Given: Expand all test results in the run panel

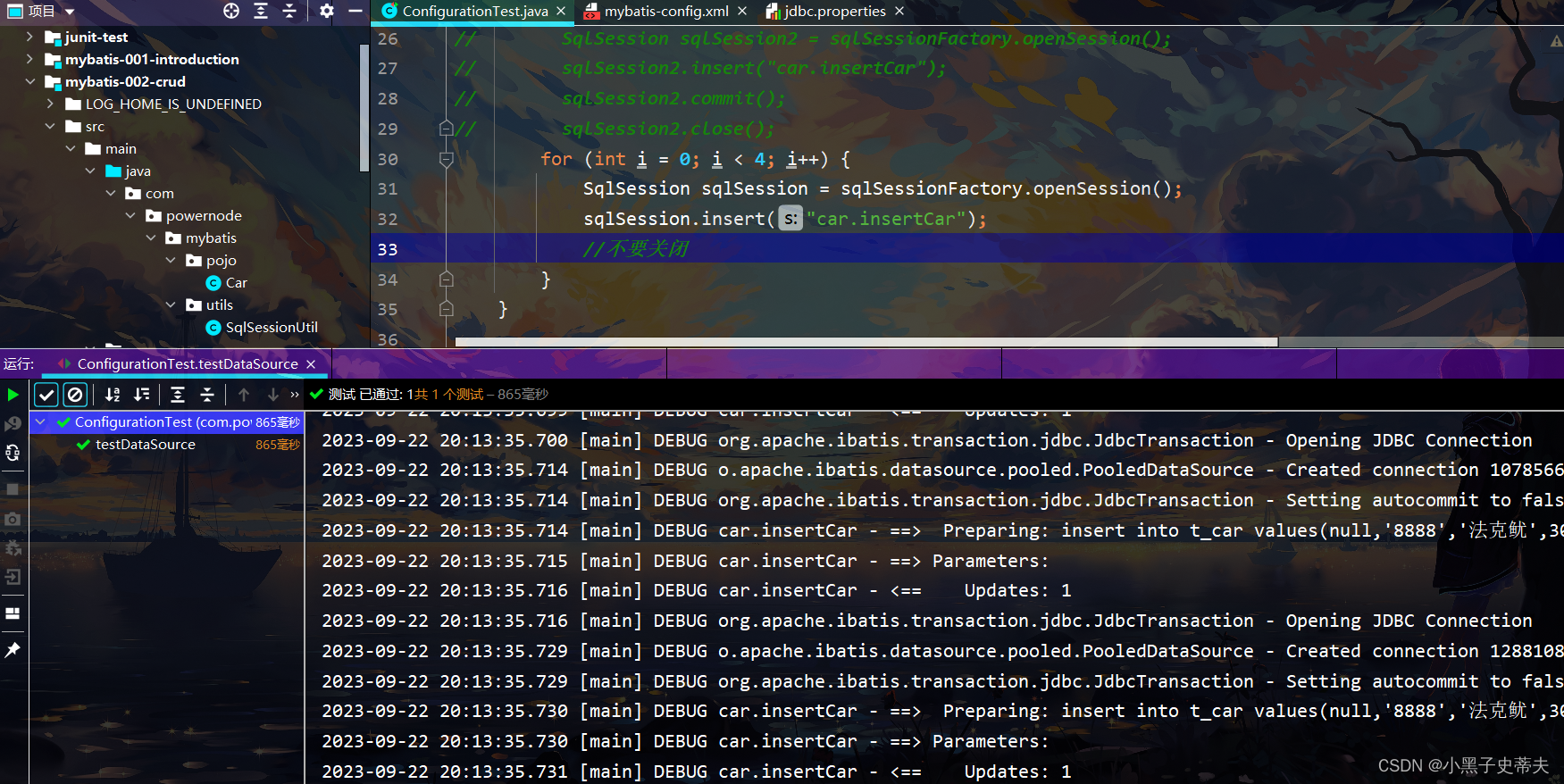Looking at the screenshot, I should point(178,394).
